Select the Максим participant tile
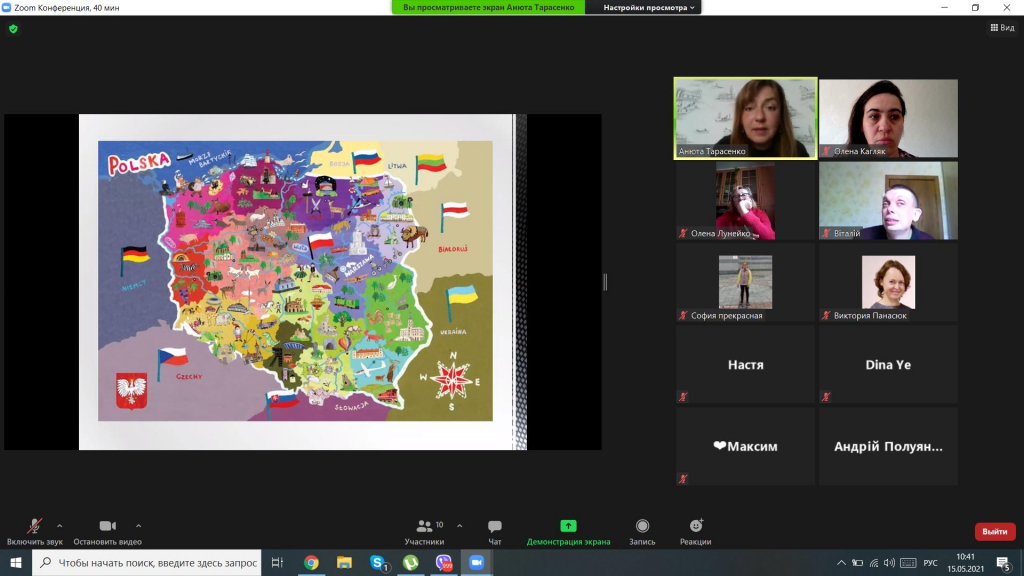 coord(745,447)
